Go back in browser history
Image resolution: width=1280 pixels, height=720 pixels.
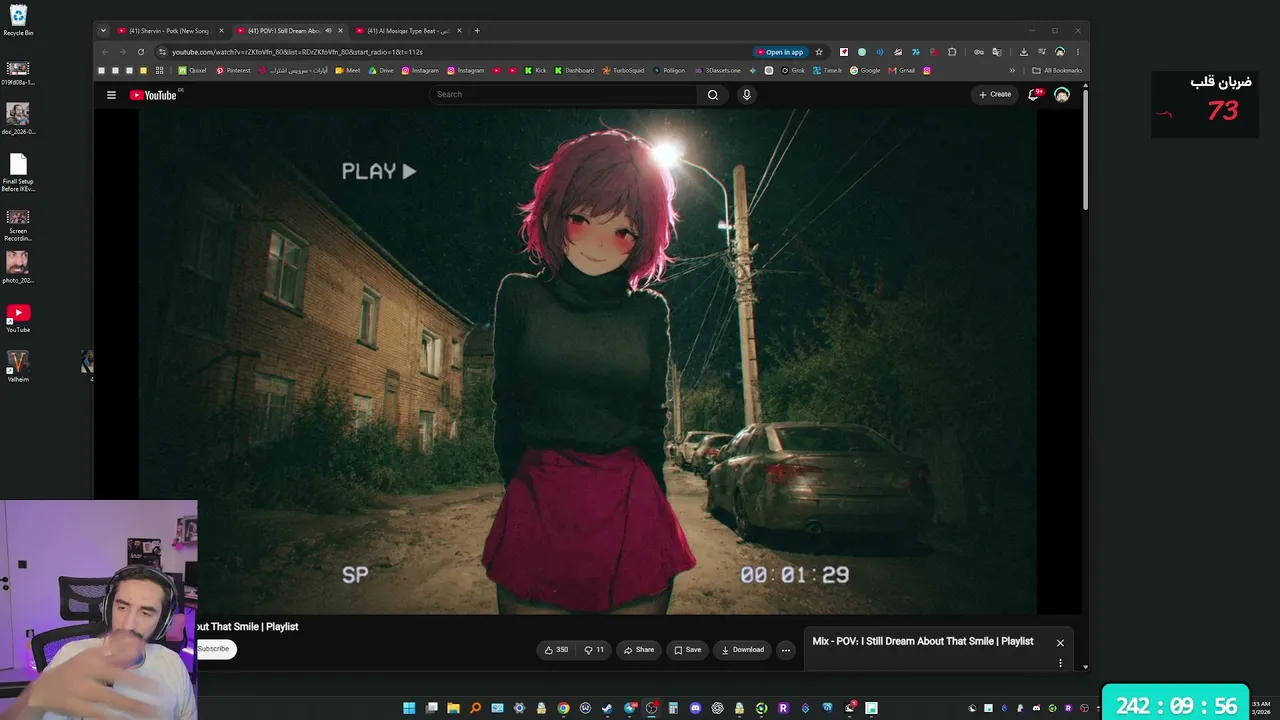click(x=105, y=52)
